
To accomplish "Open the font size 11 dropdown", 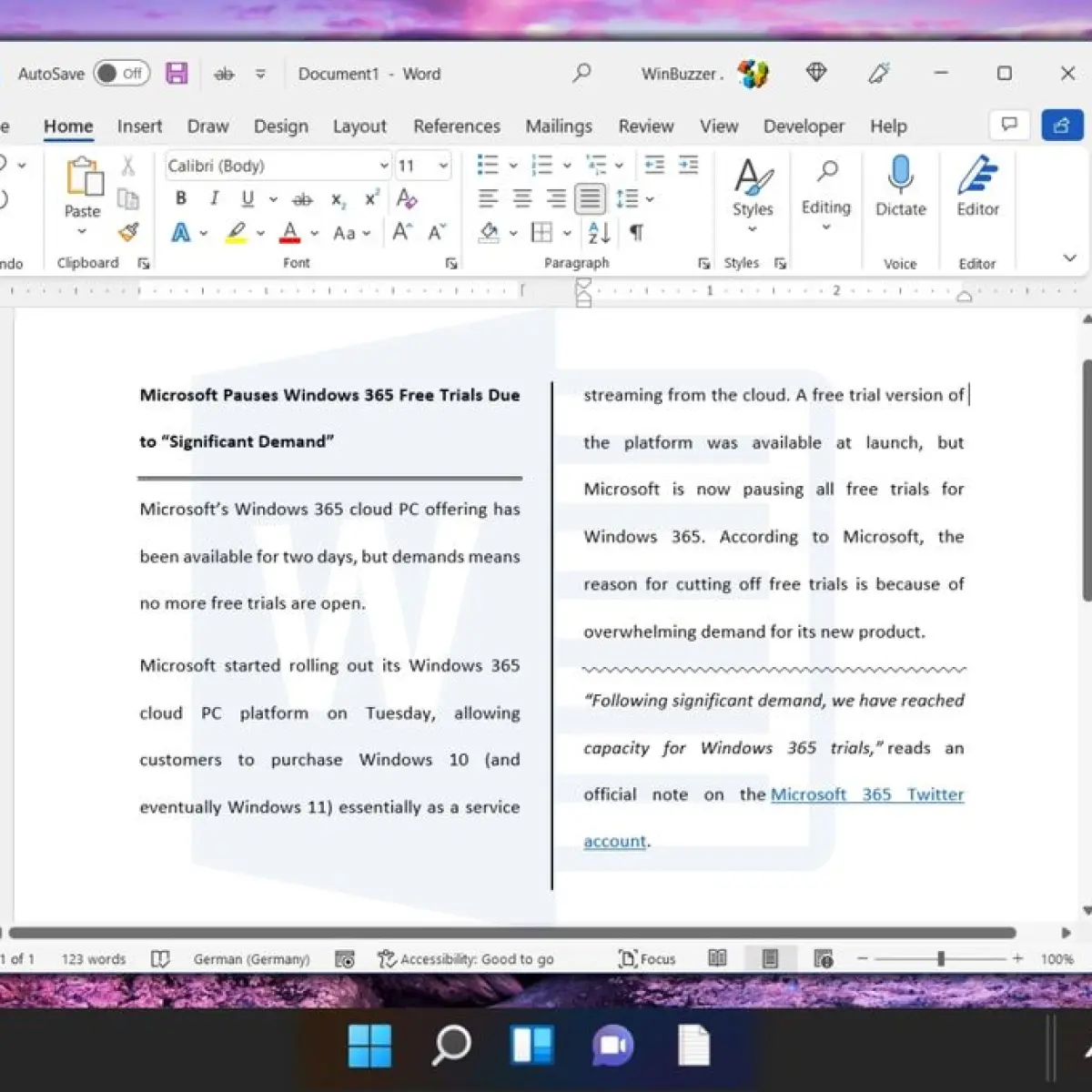I will click(x=443, y=166).
